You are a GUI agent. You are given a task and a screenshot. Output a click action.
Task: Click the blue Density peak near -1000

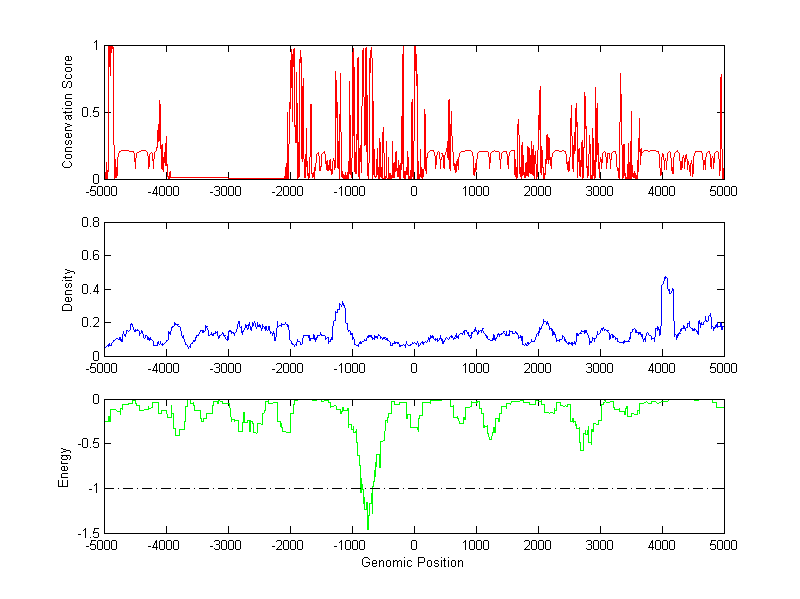pyautogui.click(x=342, y=304)
